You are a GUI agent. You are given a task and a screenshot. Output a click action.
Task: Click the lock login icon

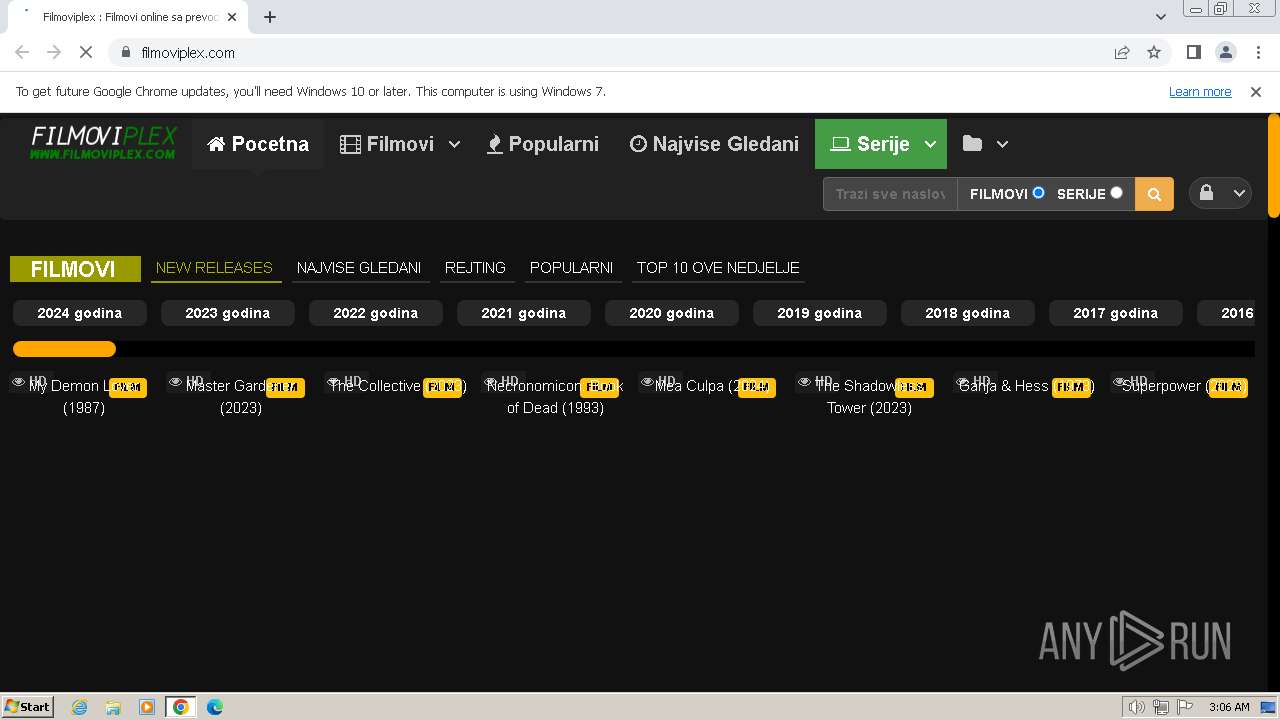(1206, 193)
